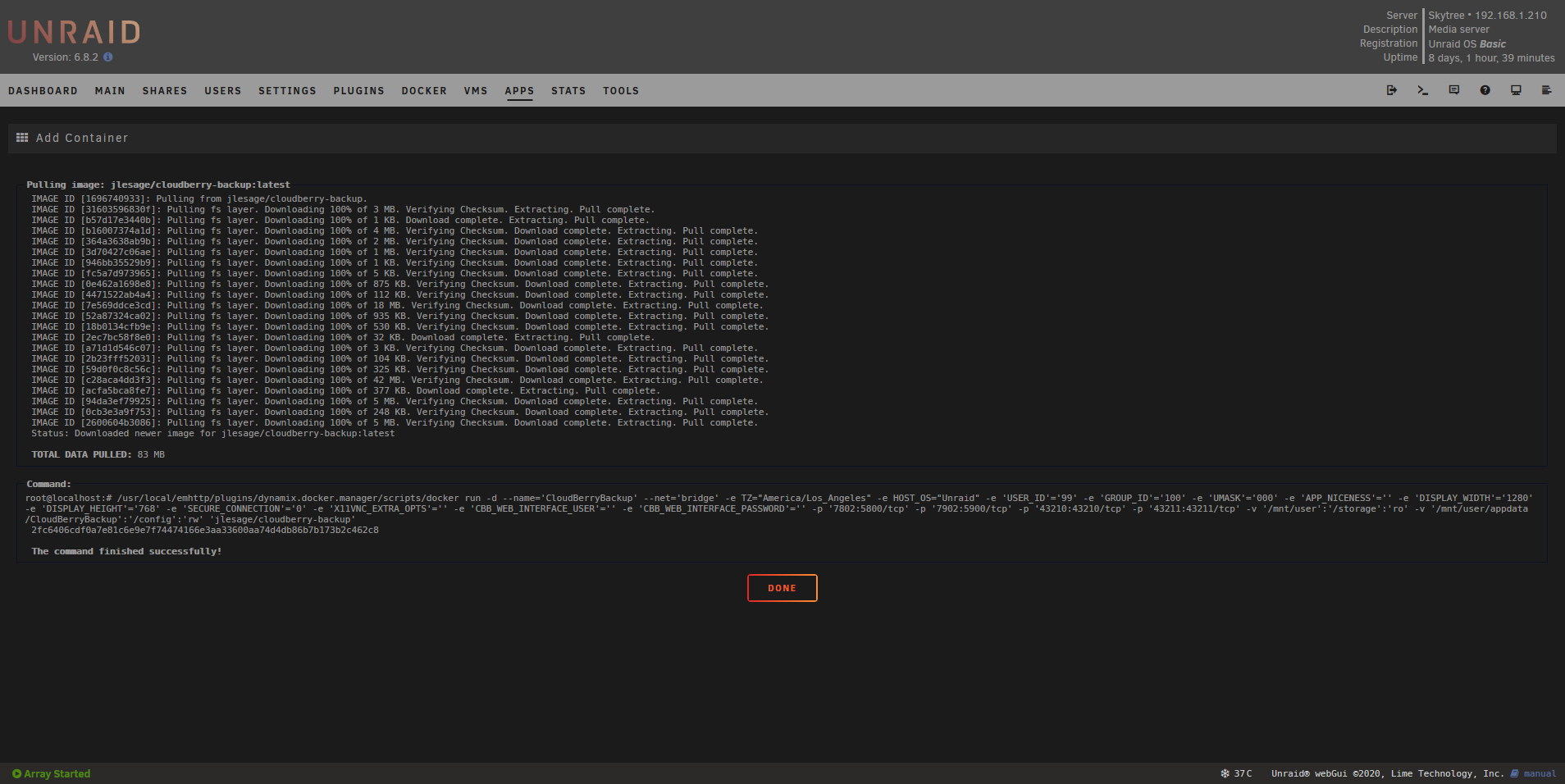Go to the Main tab
This screenshot has height=784, width=1565.
coord(110,91)
